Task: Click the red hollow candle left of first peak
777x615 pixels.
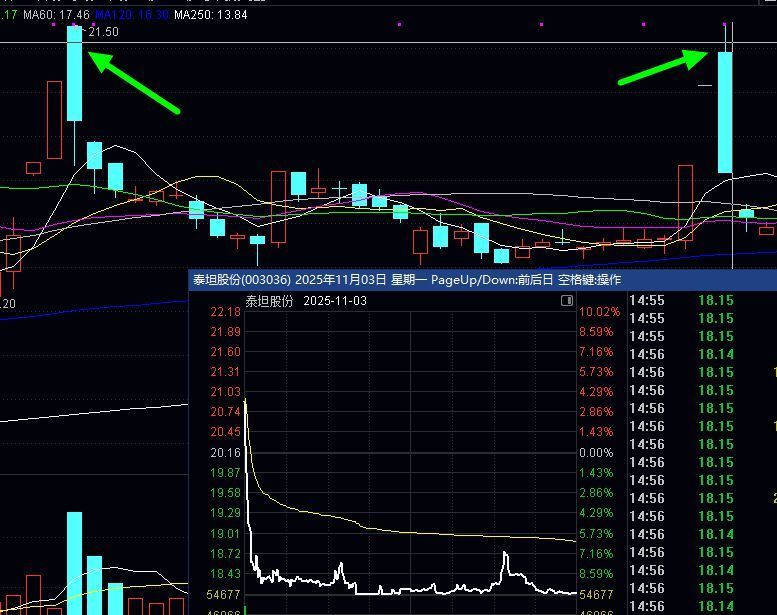Action: pyautogui.click(x=54, y=120)
